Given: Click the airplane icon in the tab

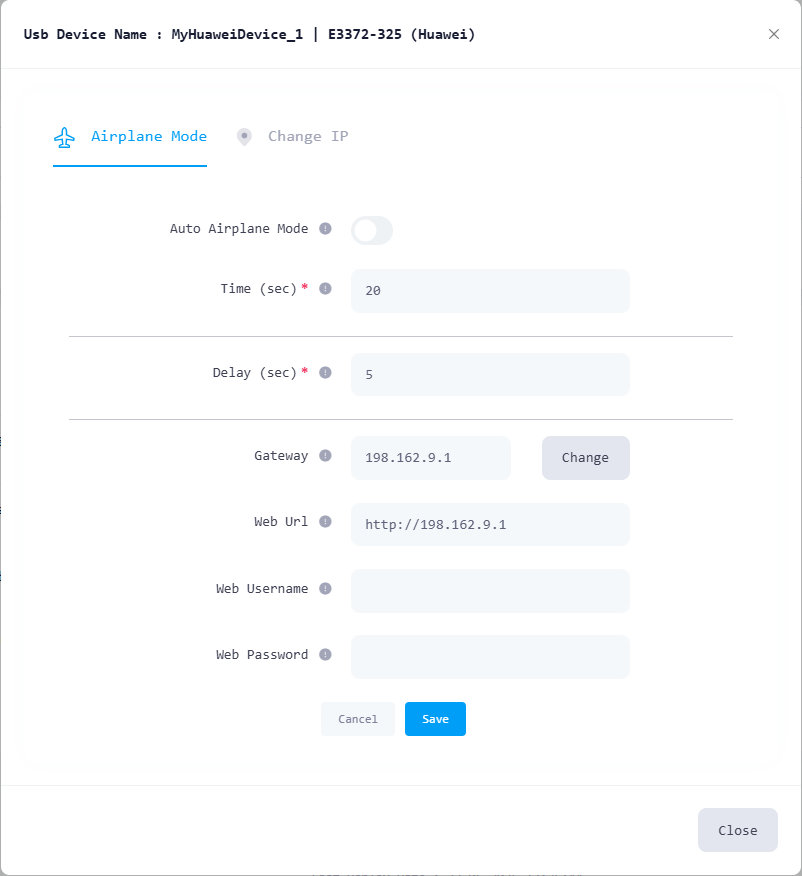Looking at the screenshot, I should [64, 137].
